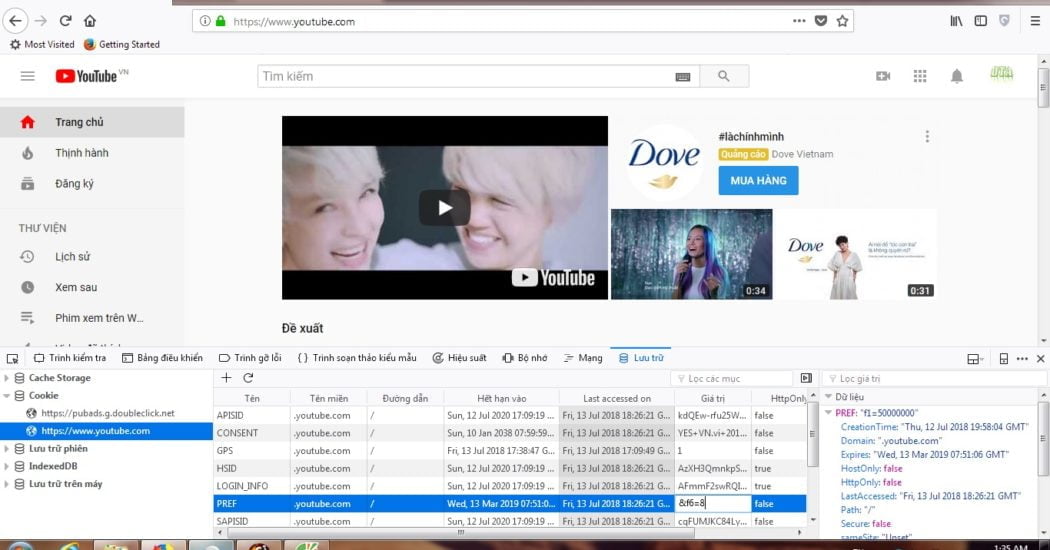This screenshot has height=550, width=1050.
Task: Open the 0:34 video thumbnail
Action: click(691, 254)
